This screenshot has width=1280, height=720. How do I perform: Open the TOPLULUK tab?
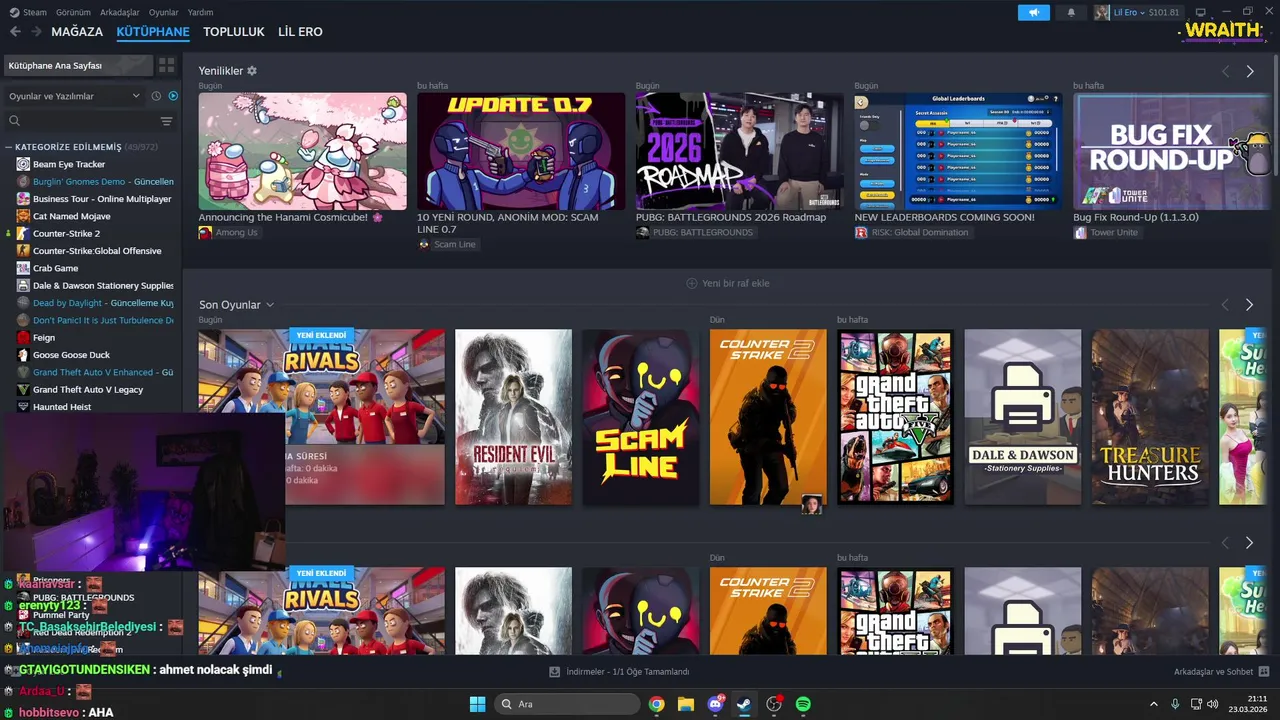tap(234, 32)
